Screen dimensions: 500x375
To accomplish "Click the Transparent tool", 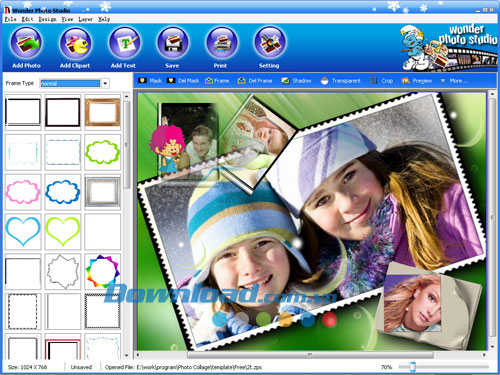I will (341, 81).
